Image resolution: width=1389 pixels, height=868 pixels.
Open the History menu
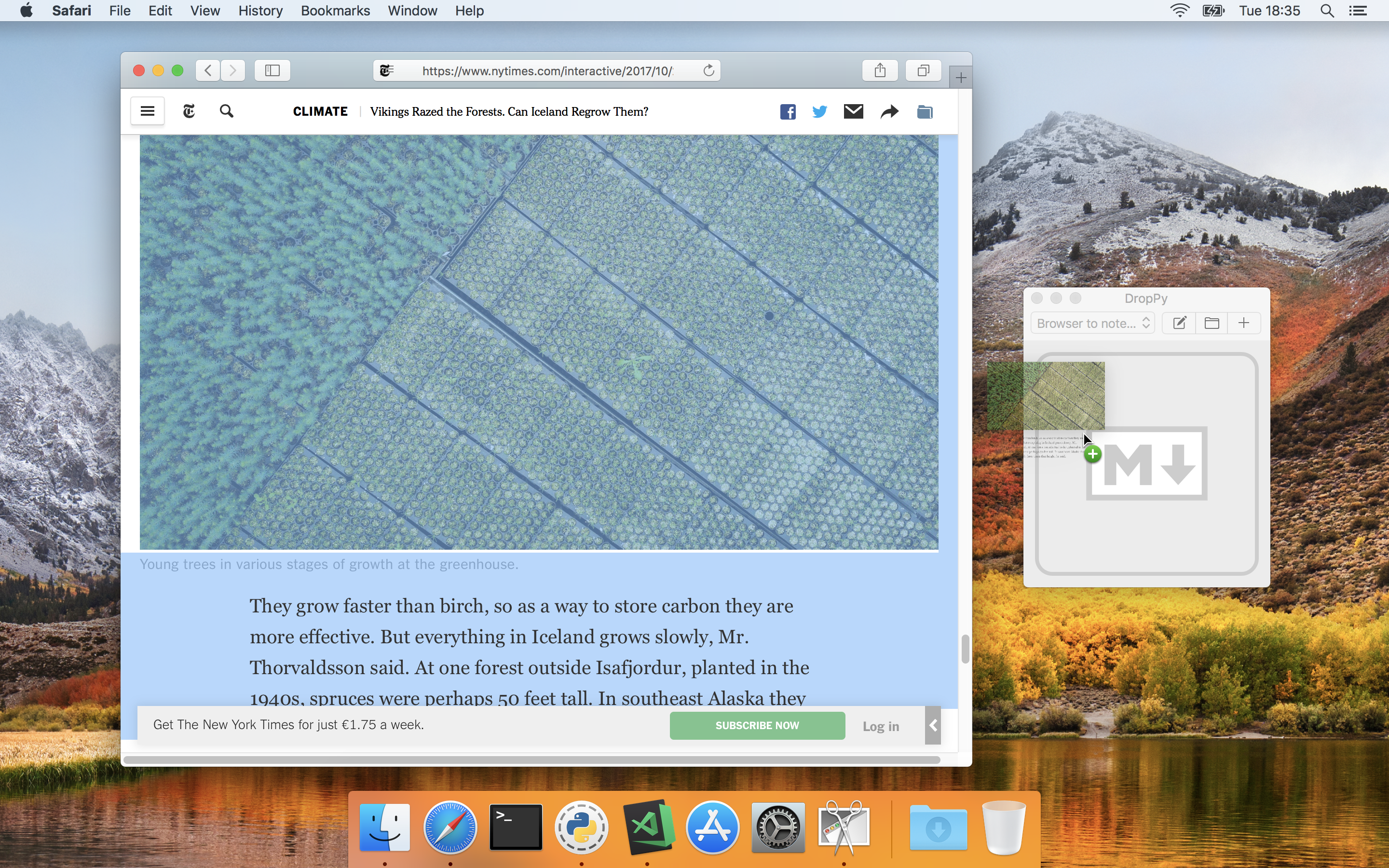(260, 11)
